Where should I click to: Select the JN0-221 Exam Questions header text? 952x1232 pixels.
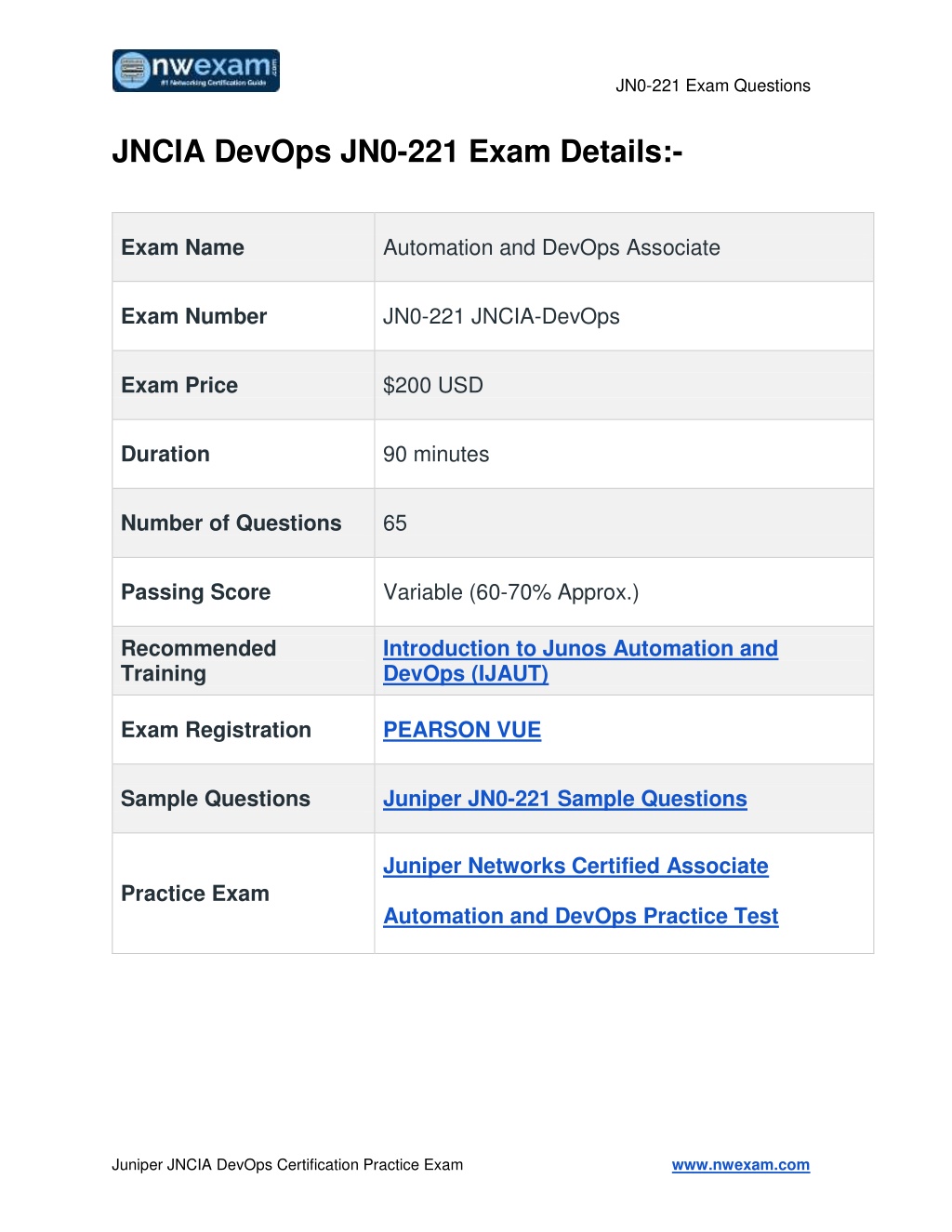tap(713, 86)
